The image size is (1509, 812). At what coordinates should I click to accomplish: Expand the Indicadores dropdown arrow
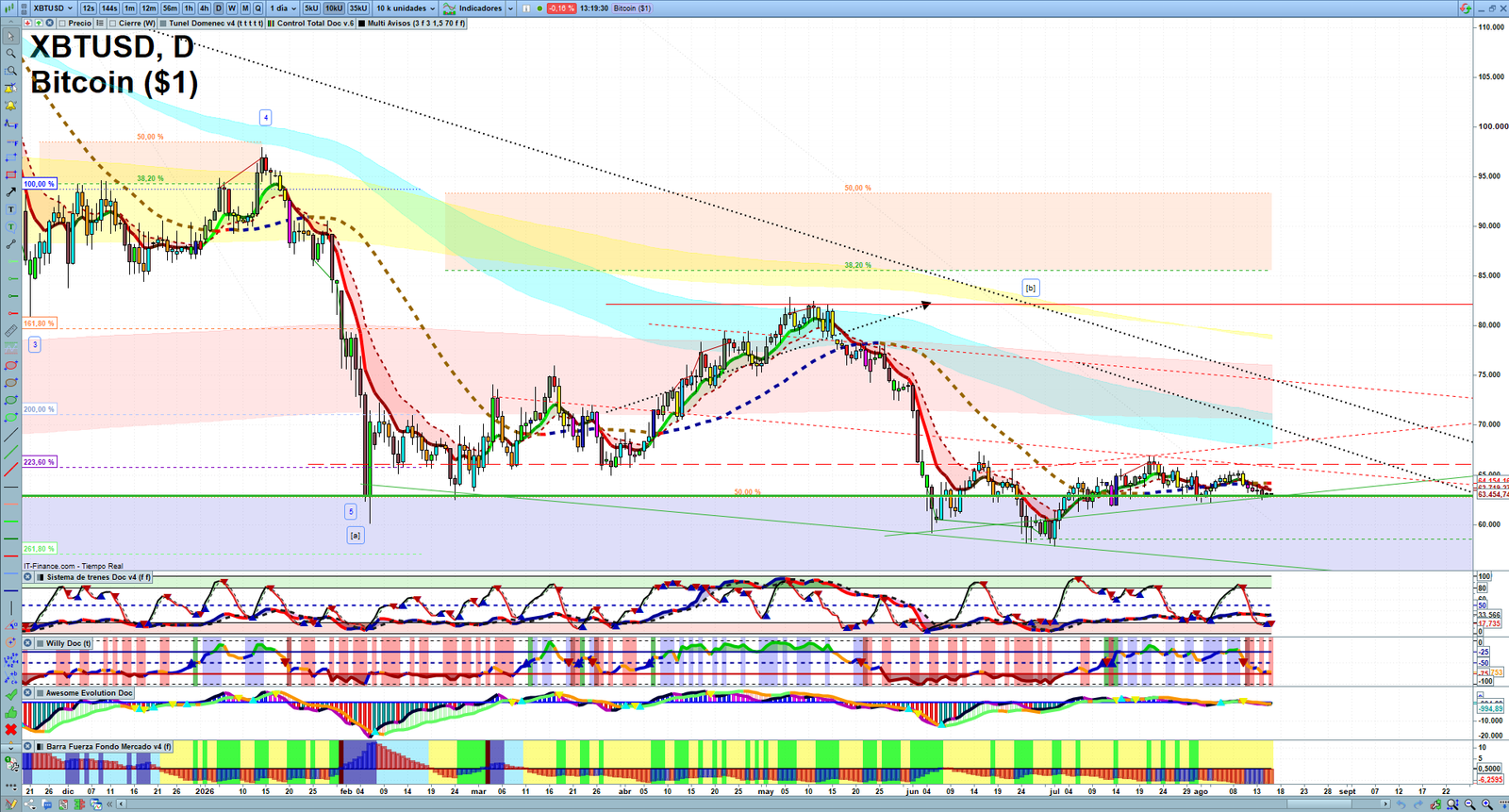[x=510, y=8]
